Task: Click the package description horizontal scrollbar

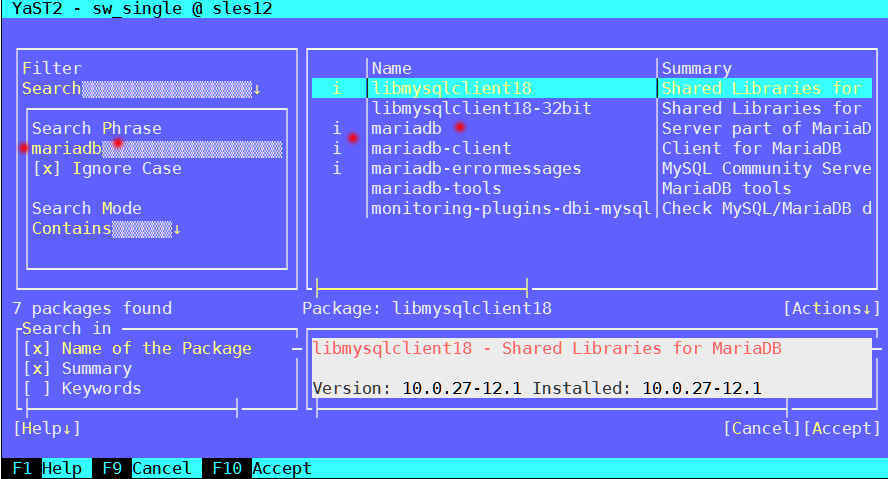Action: pos(552,408)
